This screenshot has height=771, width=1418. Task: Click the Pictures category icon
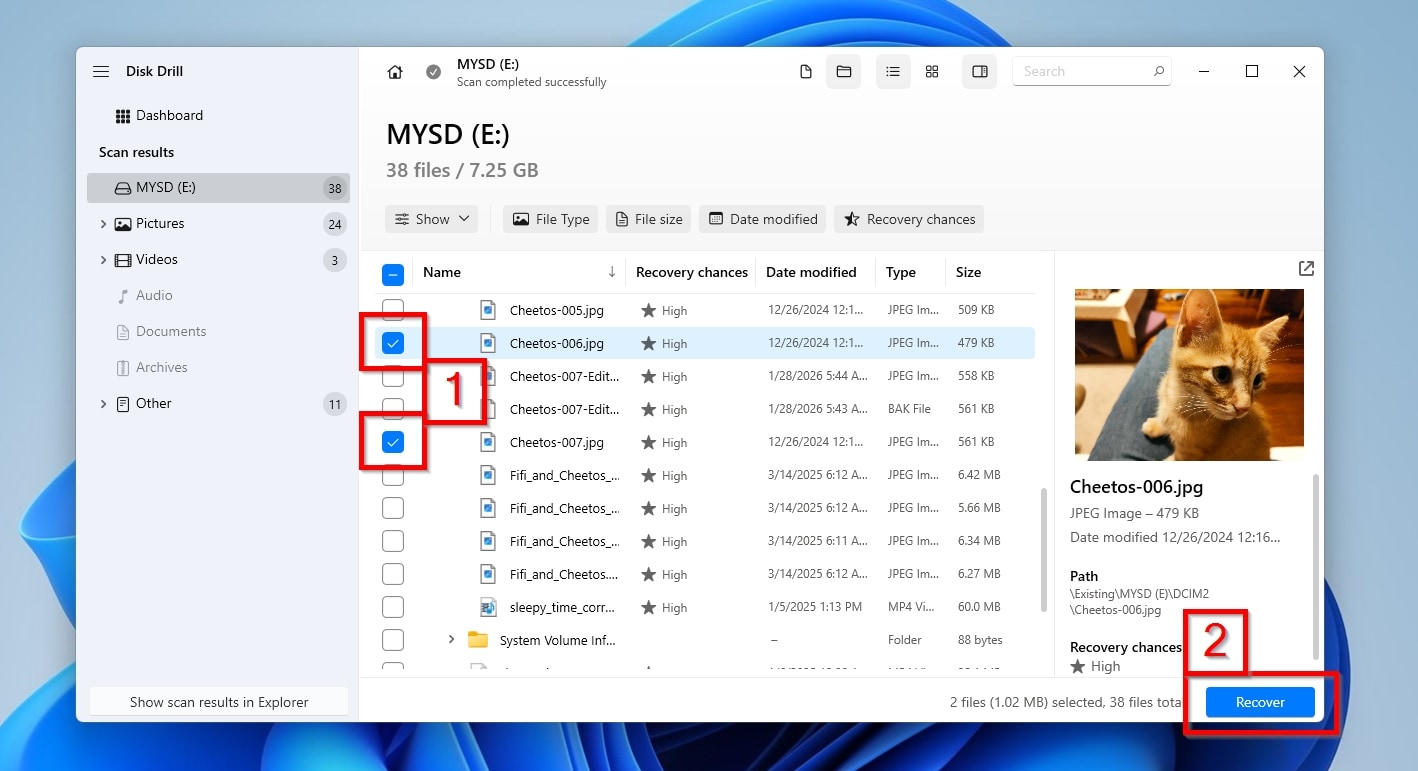[123, 224]
